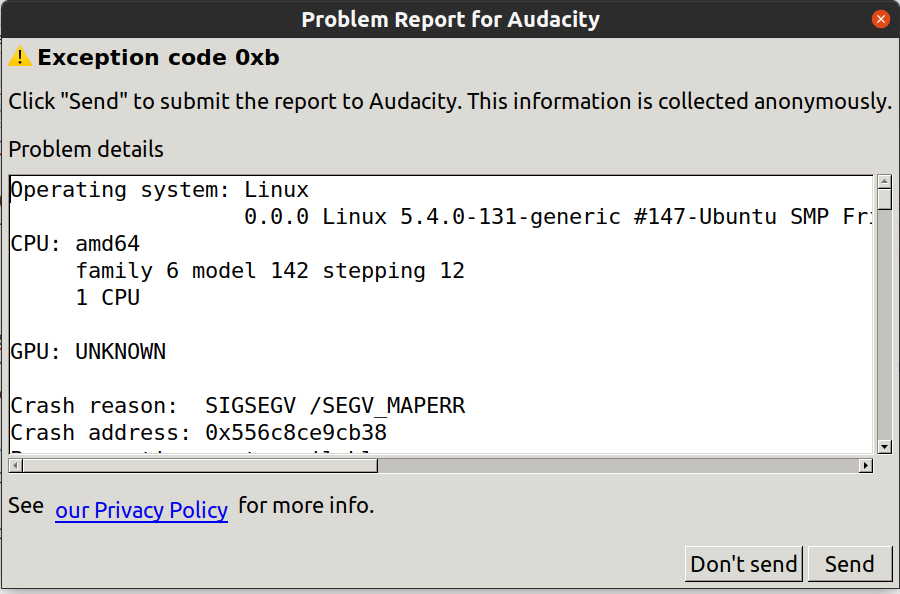This screenshot has width=900, height=594.
Task: Click the horizontal scrollbar right arrow
Action: [866, 465]
